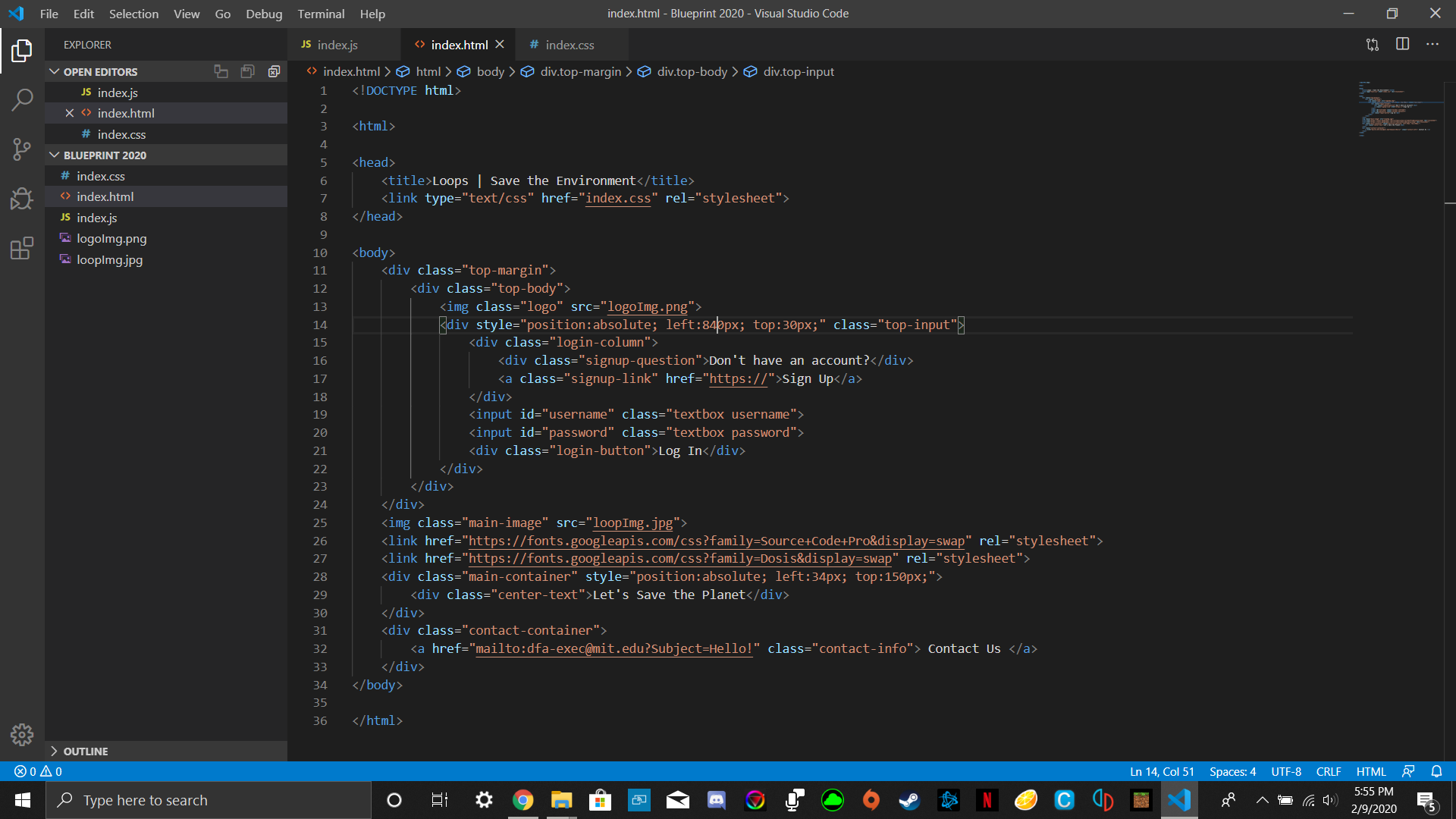1456x819 pixels.
Task: Toggle the Explorer view in the activity bar
Action: coord(22,51)
